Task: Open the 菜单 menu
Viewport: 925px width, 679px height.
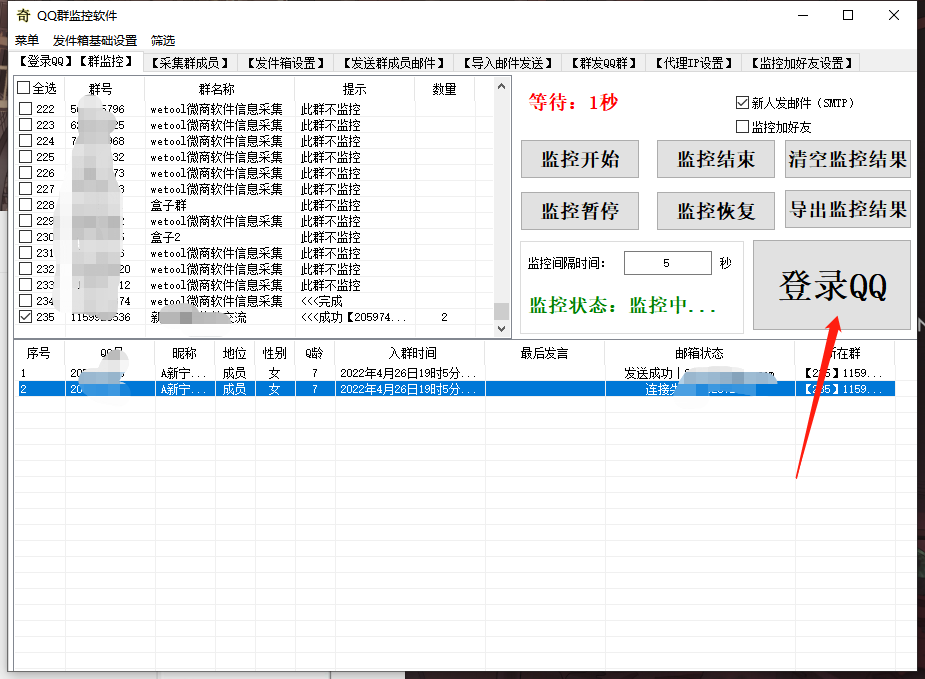Action: [x=27, y=41]
